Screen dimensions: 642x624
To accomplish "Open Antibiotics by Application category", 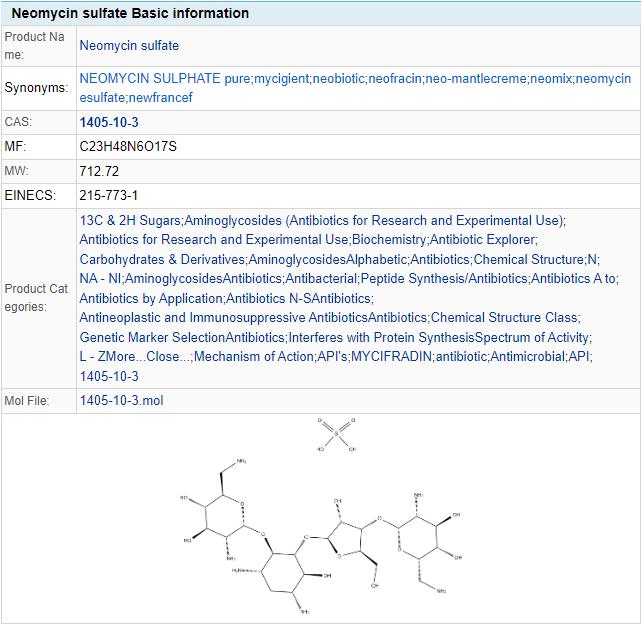I will (150, 298).
